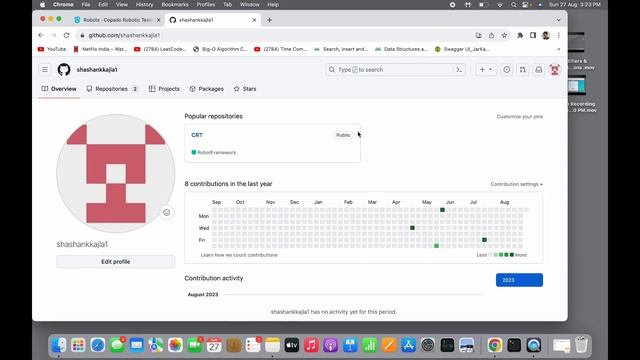The width and height of the screenshot is (640, 360).
Task: Open the GitHub issues icon
Action: click(x=507, y=70)
